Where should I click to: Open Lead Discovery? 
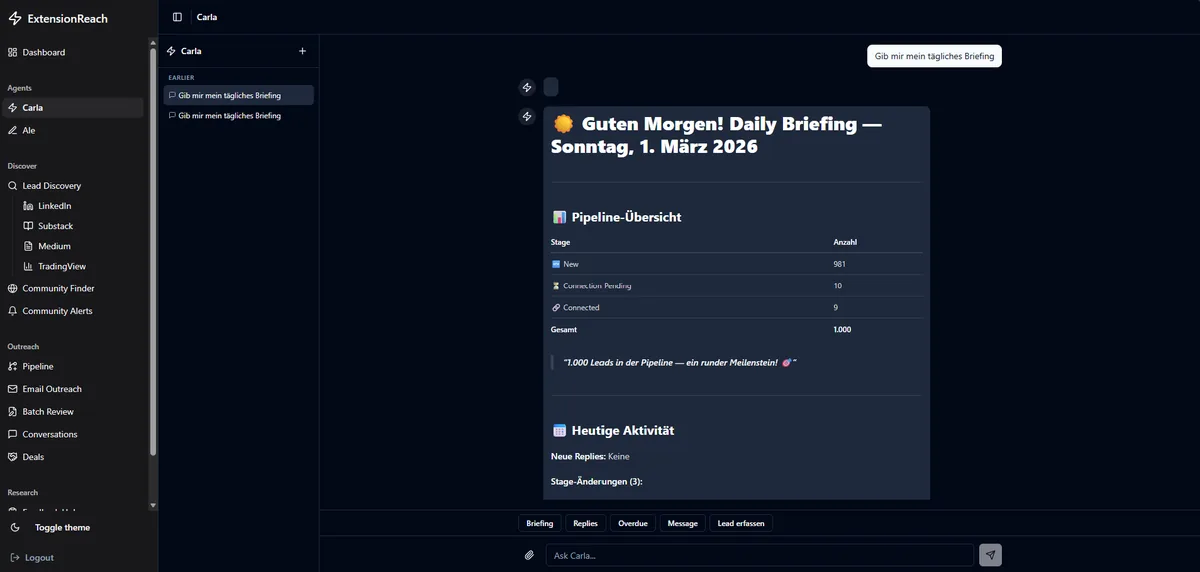point(72,185)
